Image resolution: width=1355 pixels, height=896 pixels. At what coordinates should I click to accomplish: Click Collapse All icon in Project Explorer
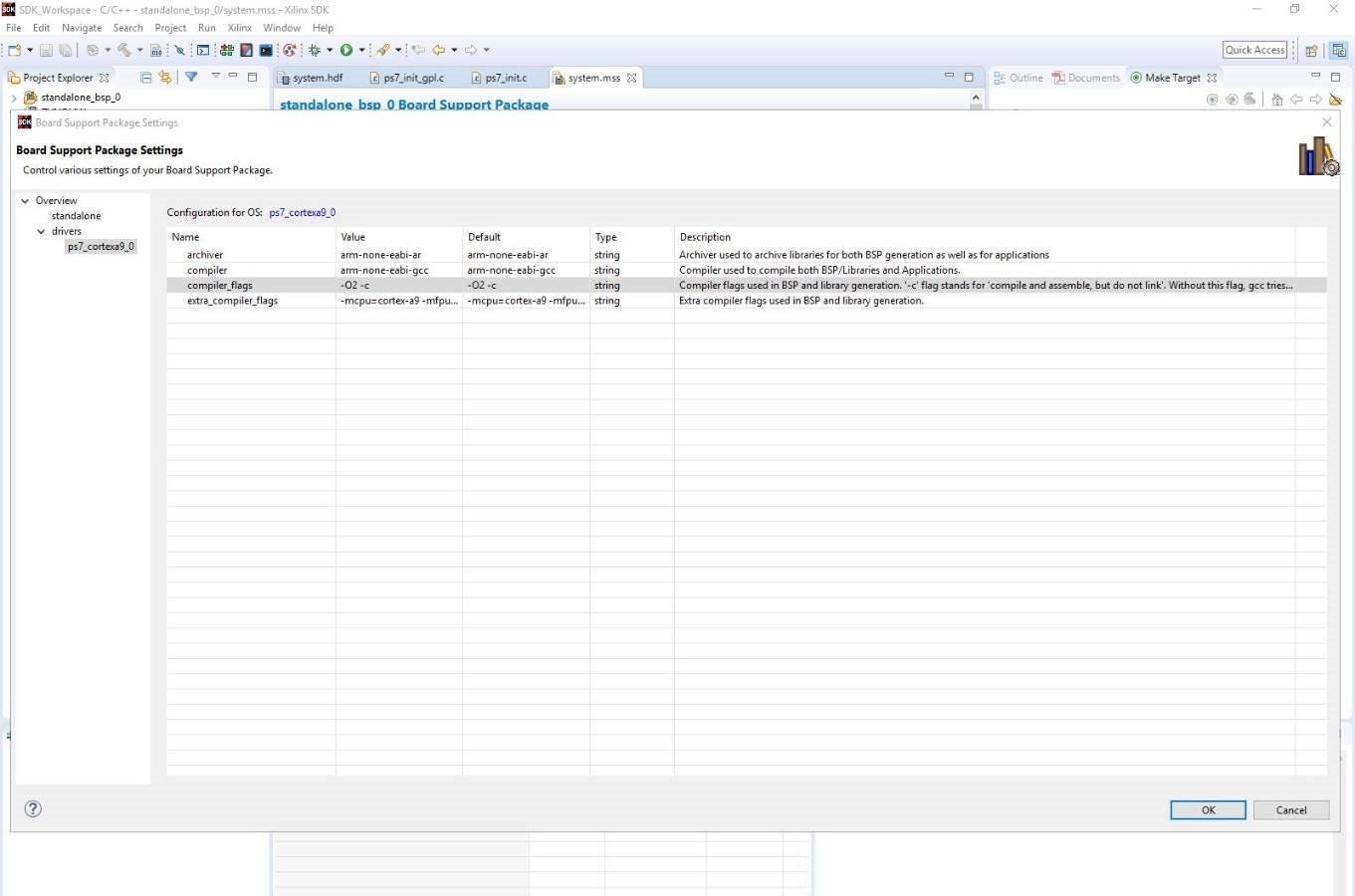coord(146,78)
